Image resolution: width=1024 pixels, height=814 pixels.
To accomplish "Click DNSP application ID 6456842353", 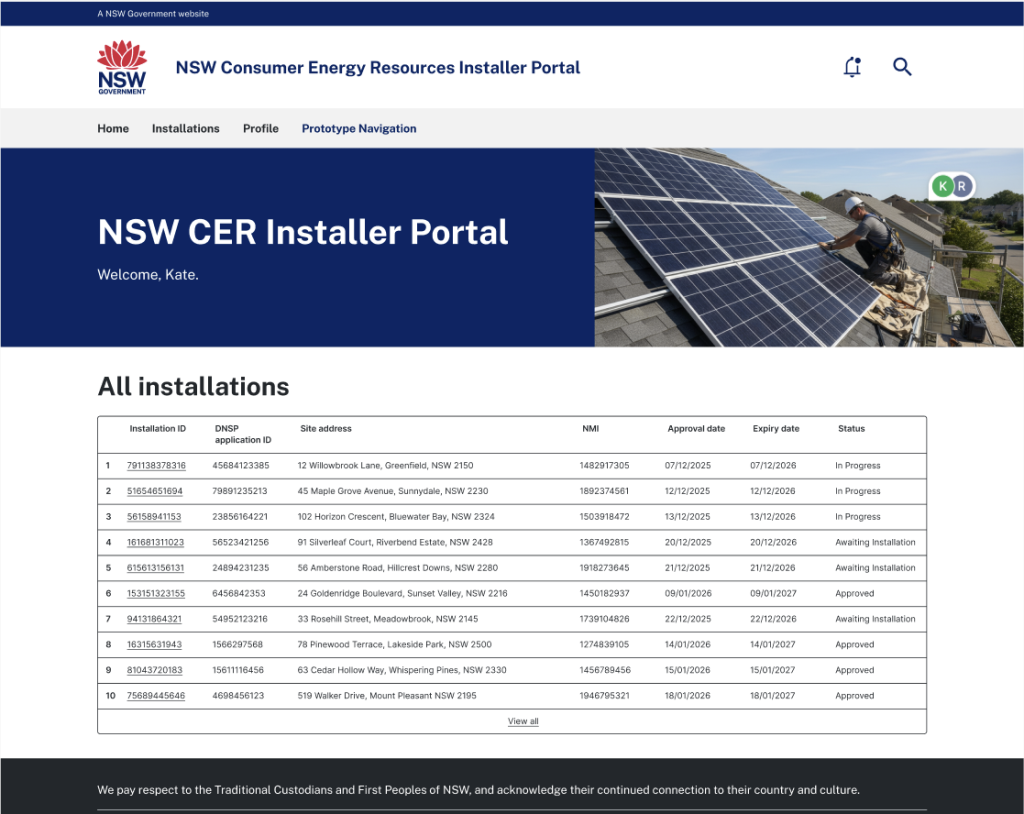I will 239,593.
